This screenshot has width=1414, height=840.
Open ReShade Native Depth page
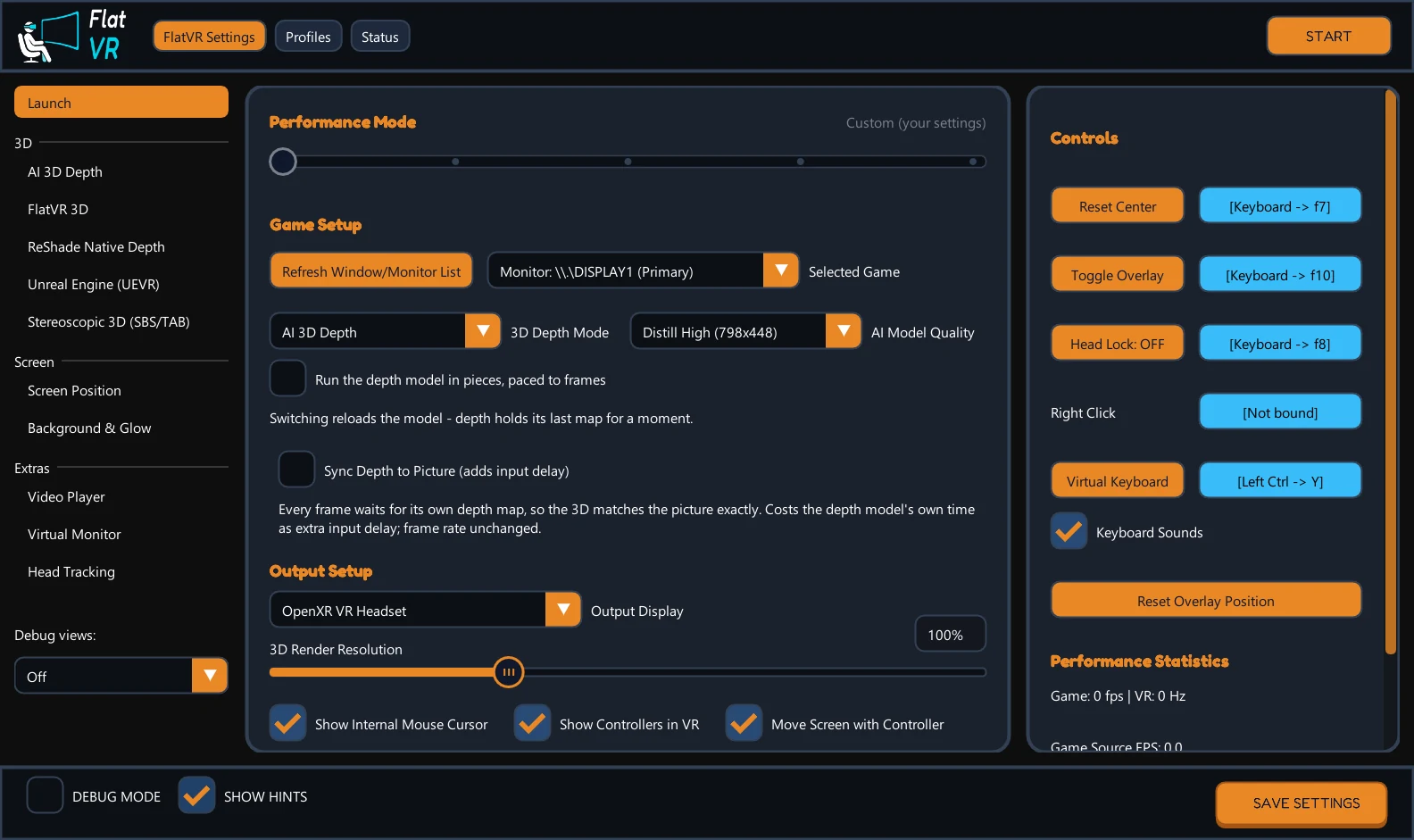[96, 247]
